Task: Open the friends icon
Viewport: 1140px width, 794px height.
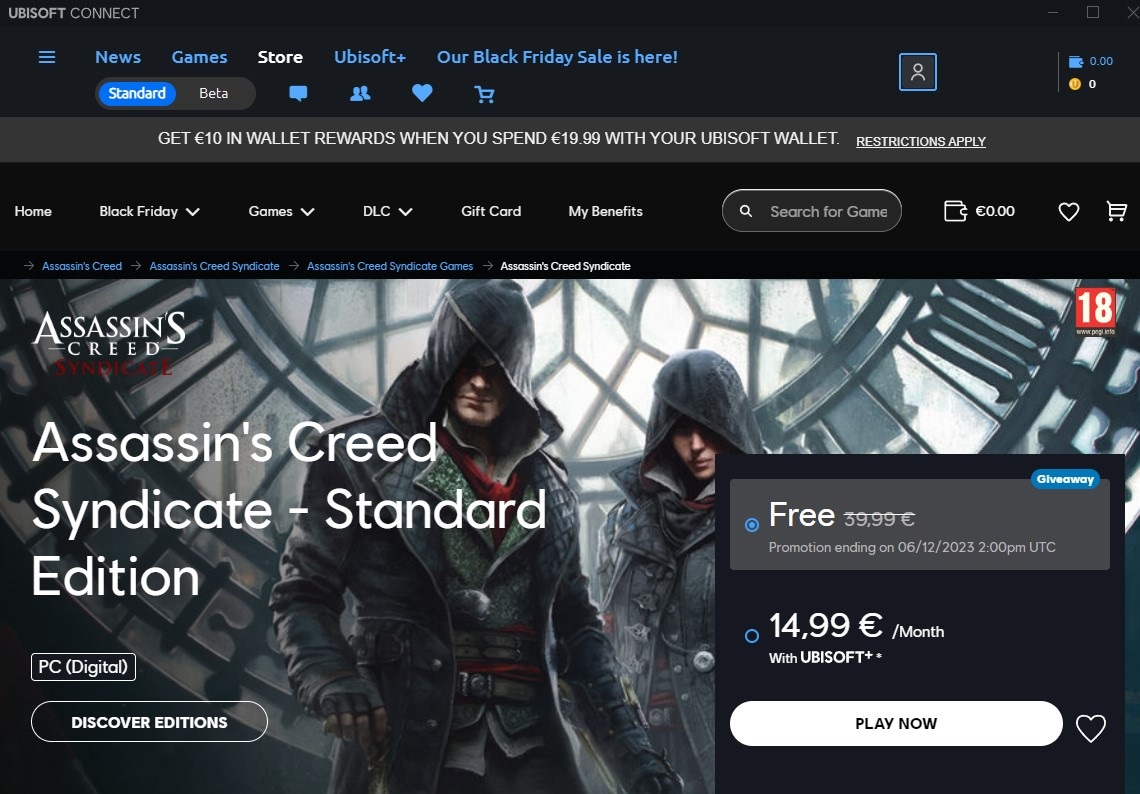Action: [360, 93]
